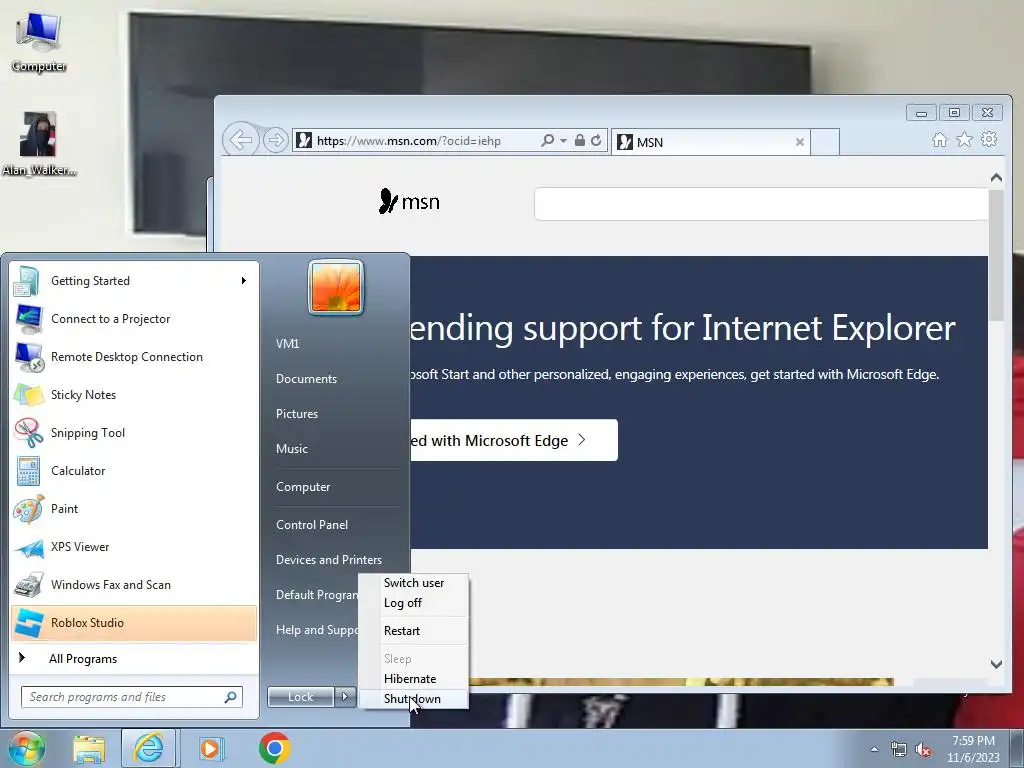Expand All Programs
The width and height of the screenshot is (1024, 768).
134,658
